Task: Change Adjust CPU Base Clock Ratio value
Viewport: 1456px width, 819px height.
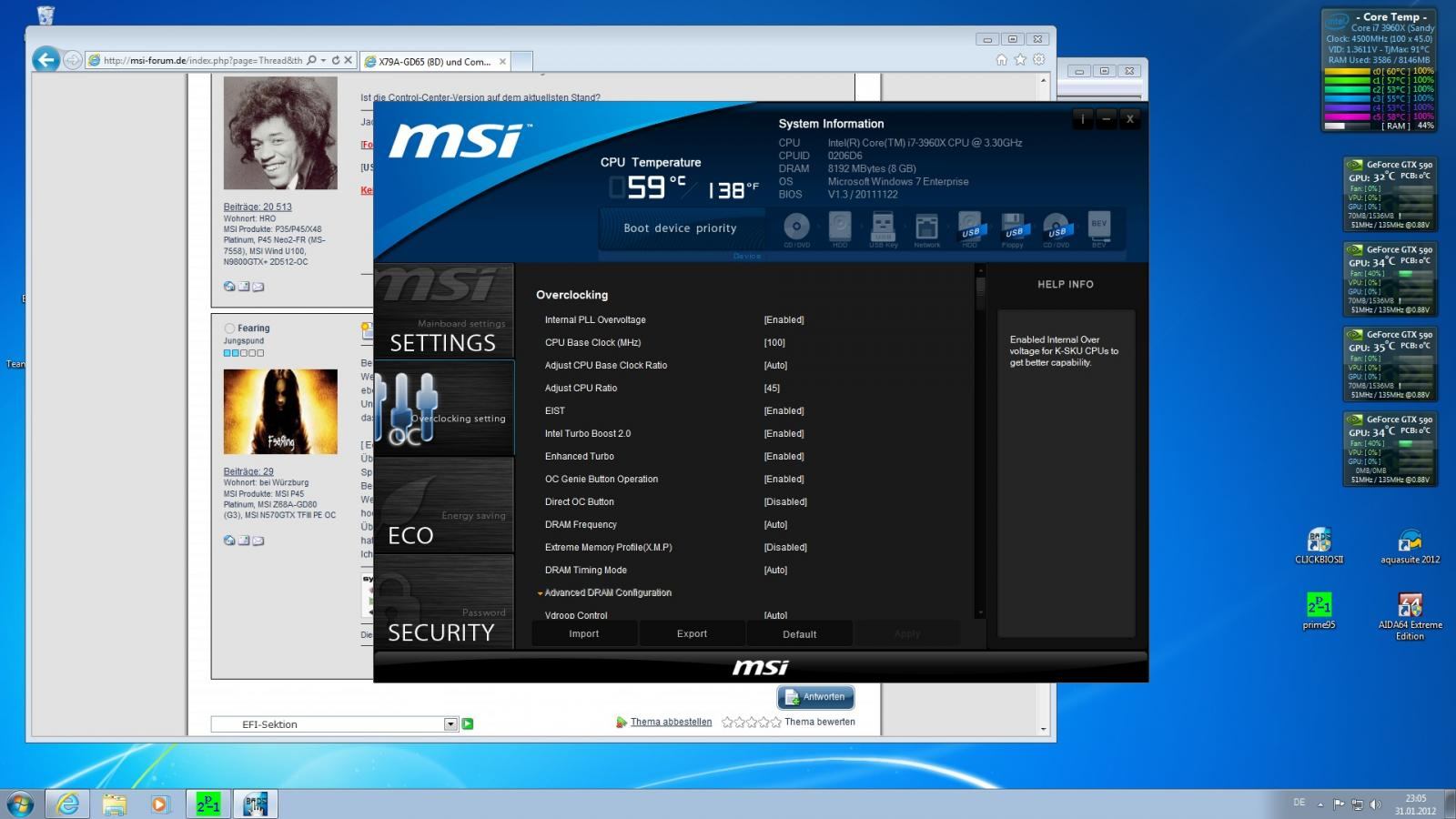Action: point(776,366)
